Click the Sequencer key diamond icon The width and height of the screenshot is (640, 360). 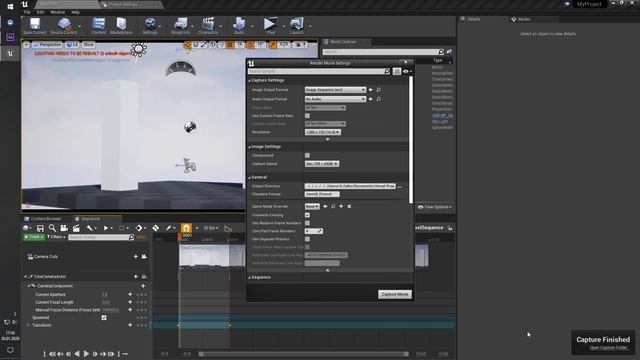156,228
